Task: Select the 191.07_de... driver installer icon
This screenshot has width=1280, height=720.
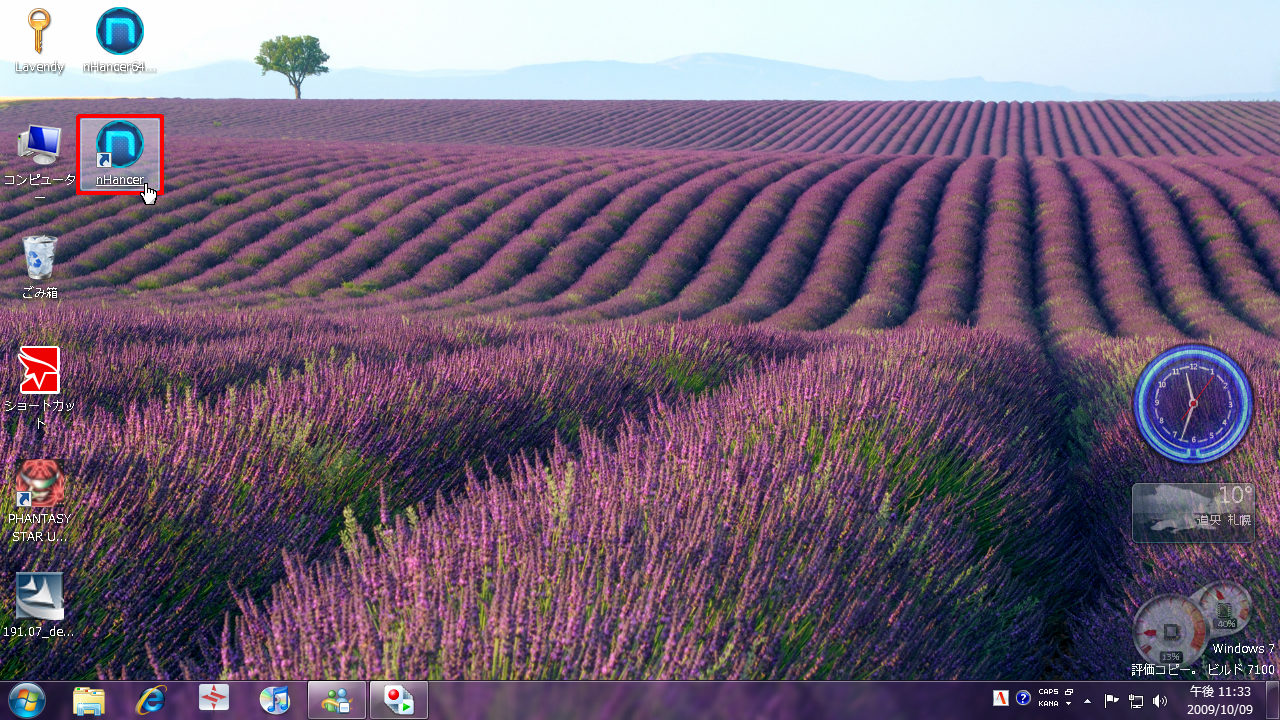Action: click(x=40, y=605)
